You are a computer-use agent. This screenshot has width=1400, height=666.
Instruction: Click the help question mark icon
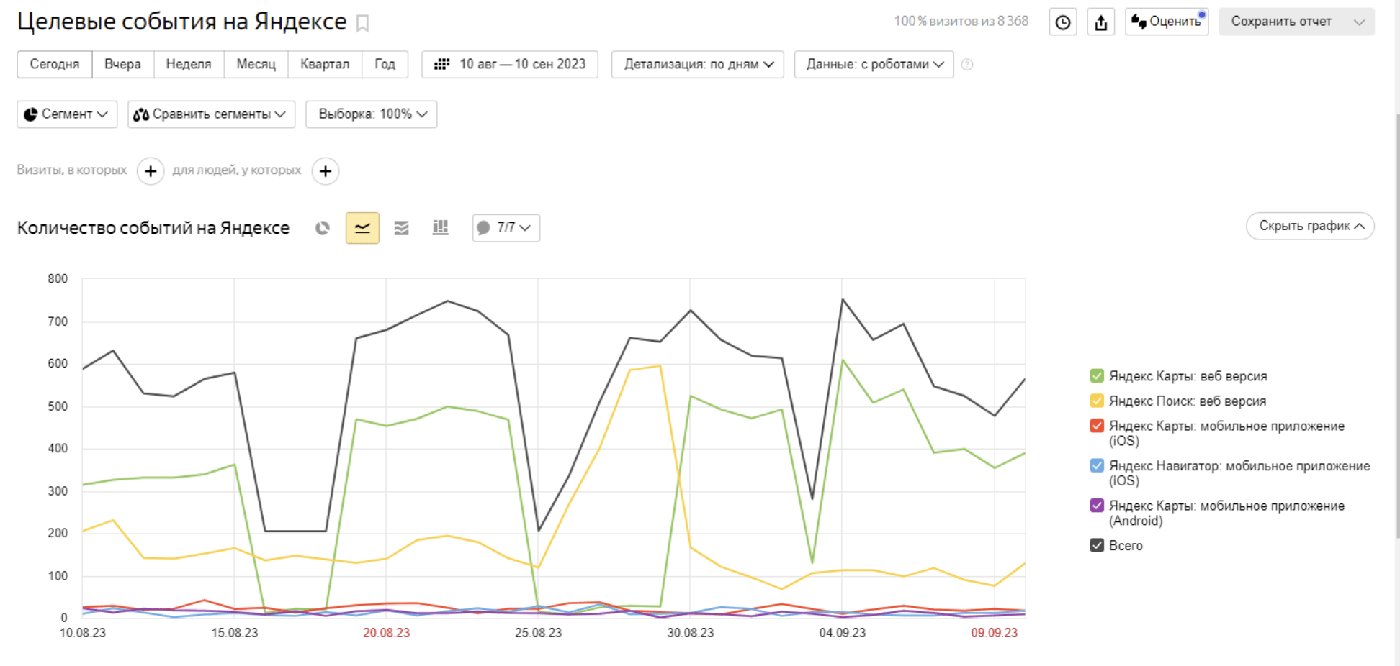pos(967,65)
